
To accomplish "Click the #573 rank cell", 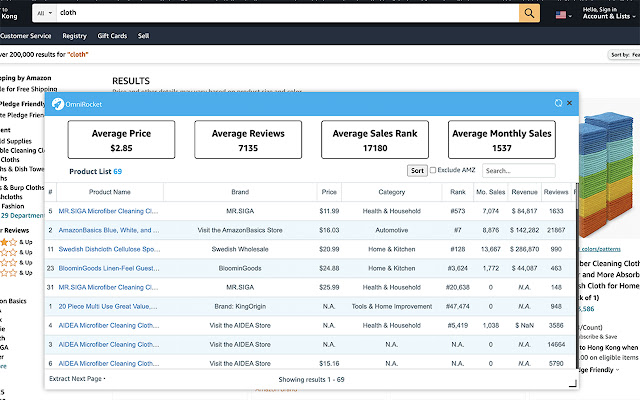I will [x=458, y=211].
